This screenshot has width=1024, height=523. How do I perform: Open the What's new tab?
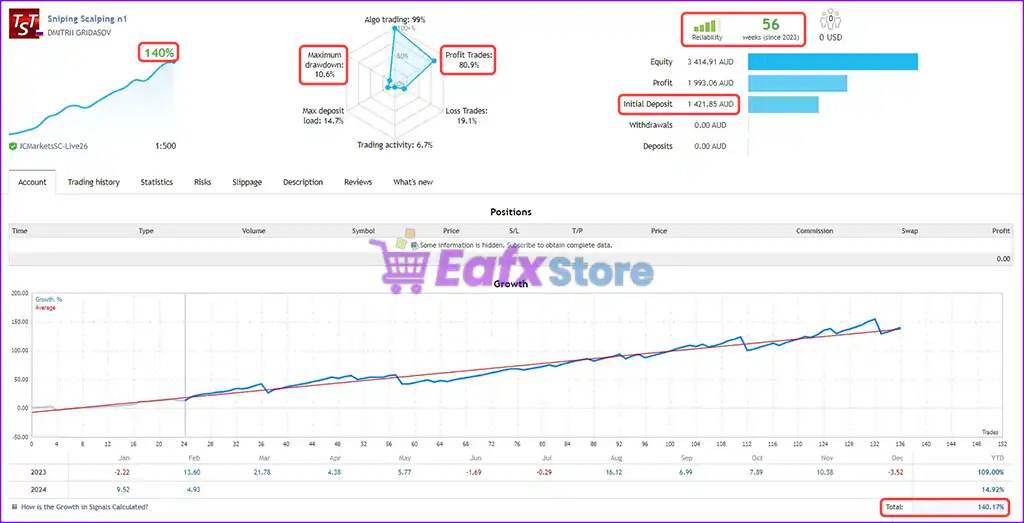pos(413,182)
